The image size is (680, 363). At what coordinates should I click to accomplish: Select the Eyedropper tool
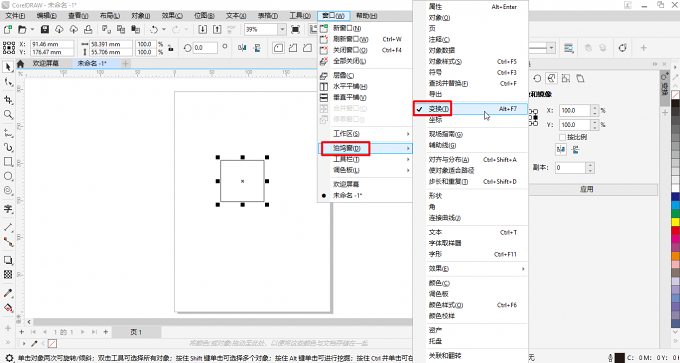pyautogui.click(x=8, y=293)
